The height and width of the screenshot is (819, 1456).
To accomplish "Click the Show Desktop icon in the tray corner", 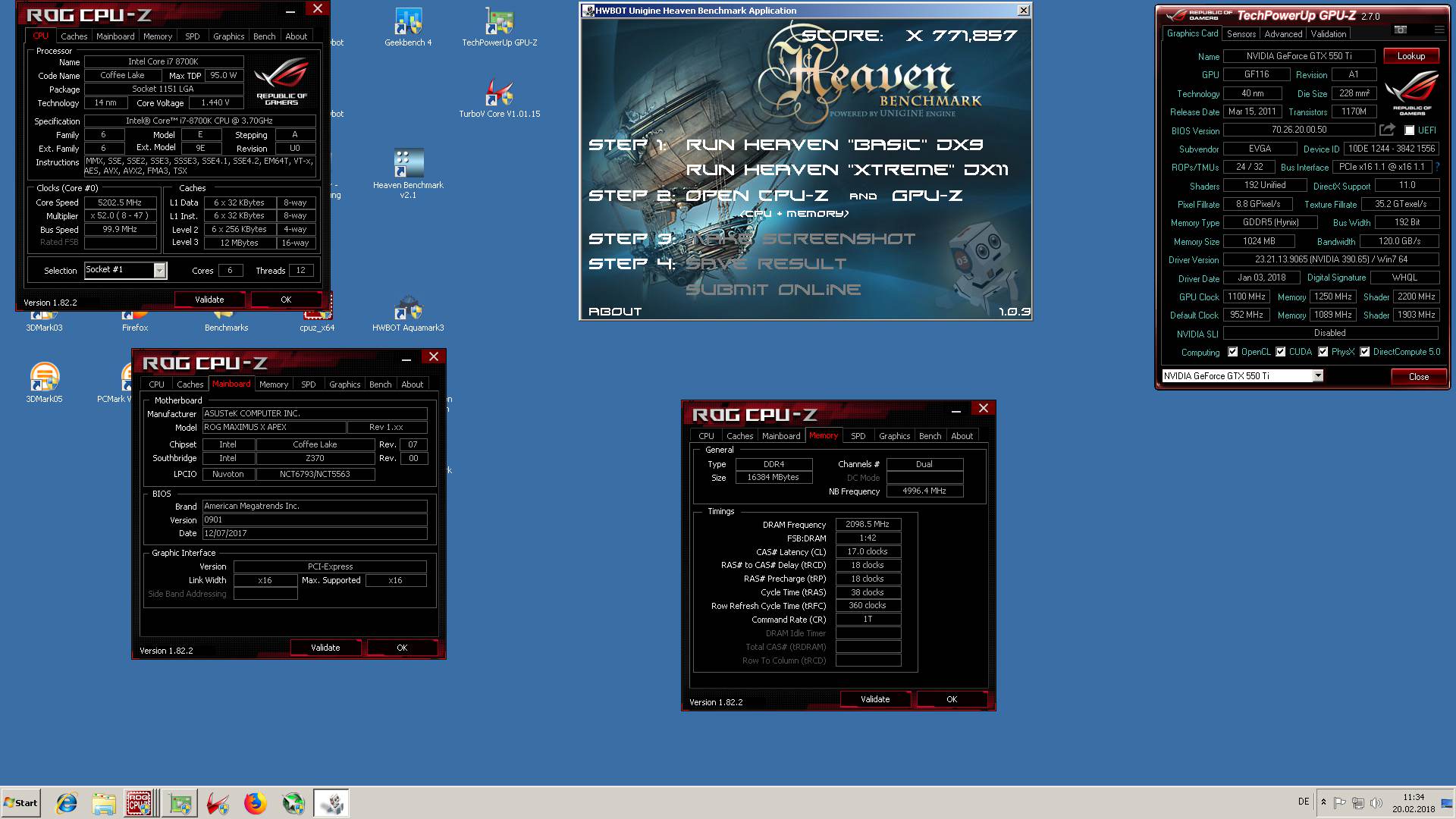I will [x=1446, y=803].
